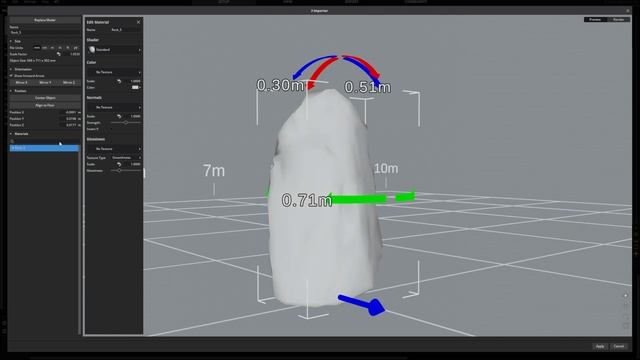The width and height of the screenshot is (640, 360).
Task: Select m file units
Action: pos(52,48)
